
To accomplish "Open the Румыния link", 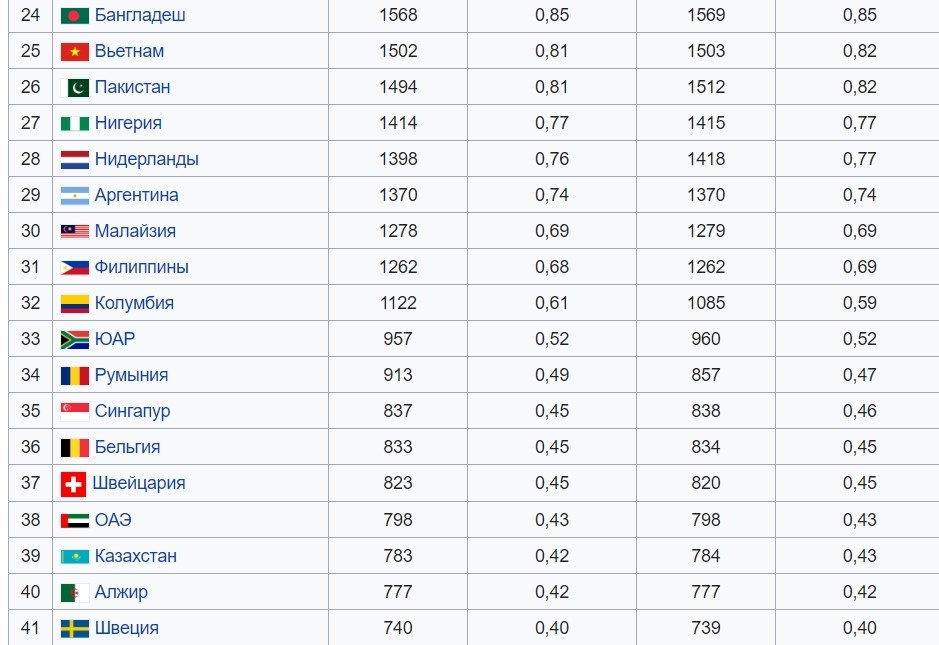I will click(131, 375).
